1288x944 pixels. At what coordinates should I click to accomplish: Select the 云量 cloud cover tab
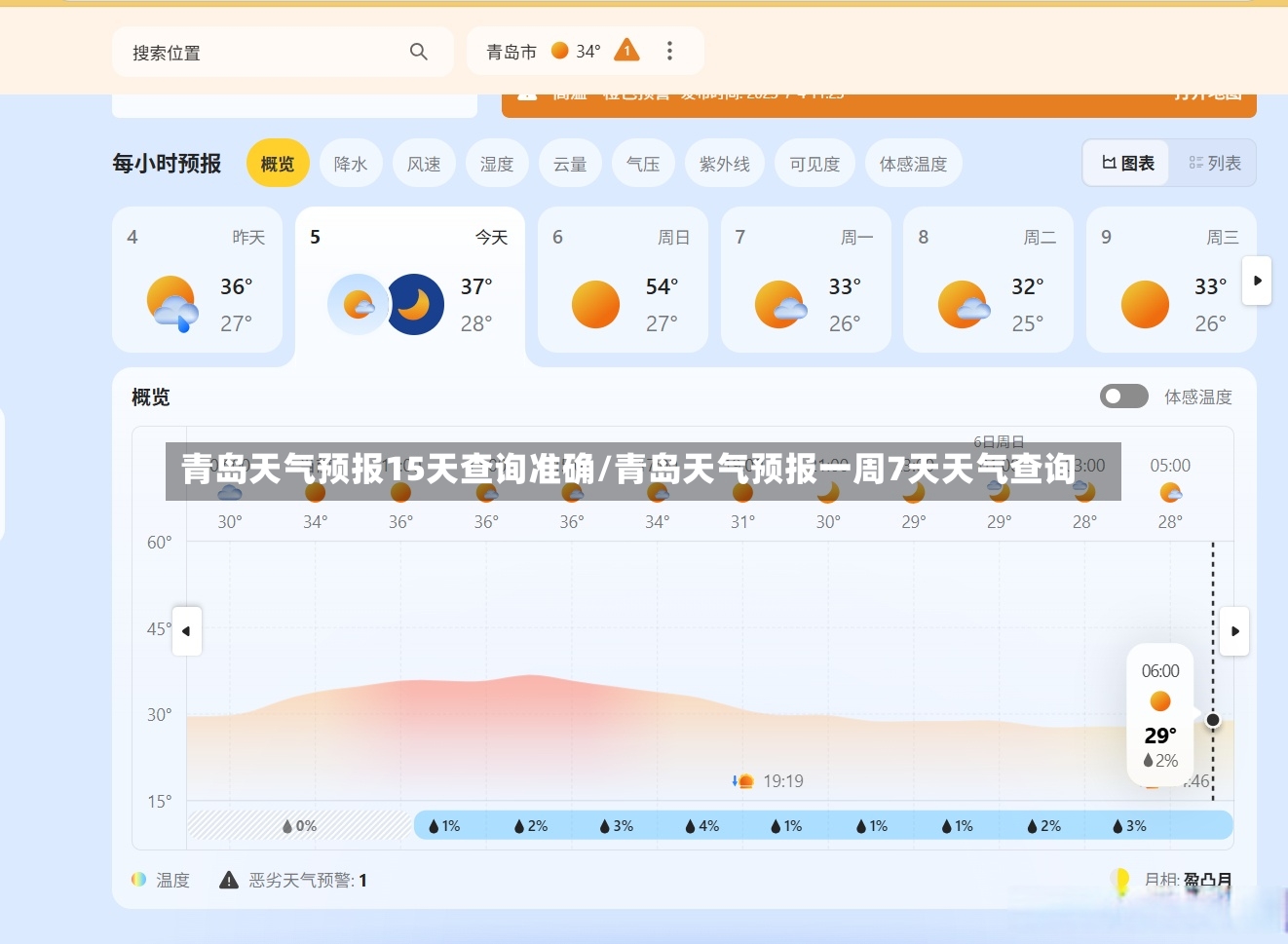pos(570,164)
